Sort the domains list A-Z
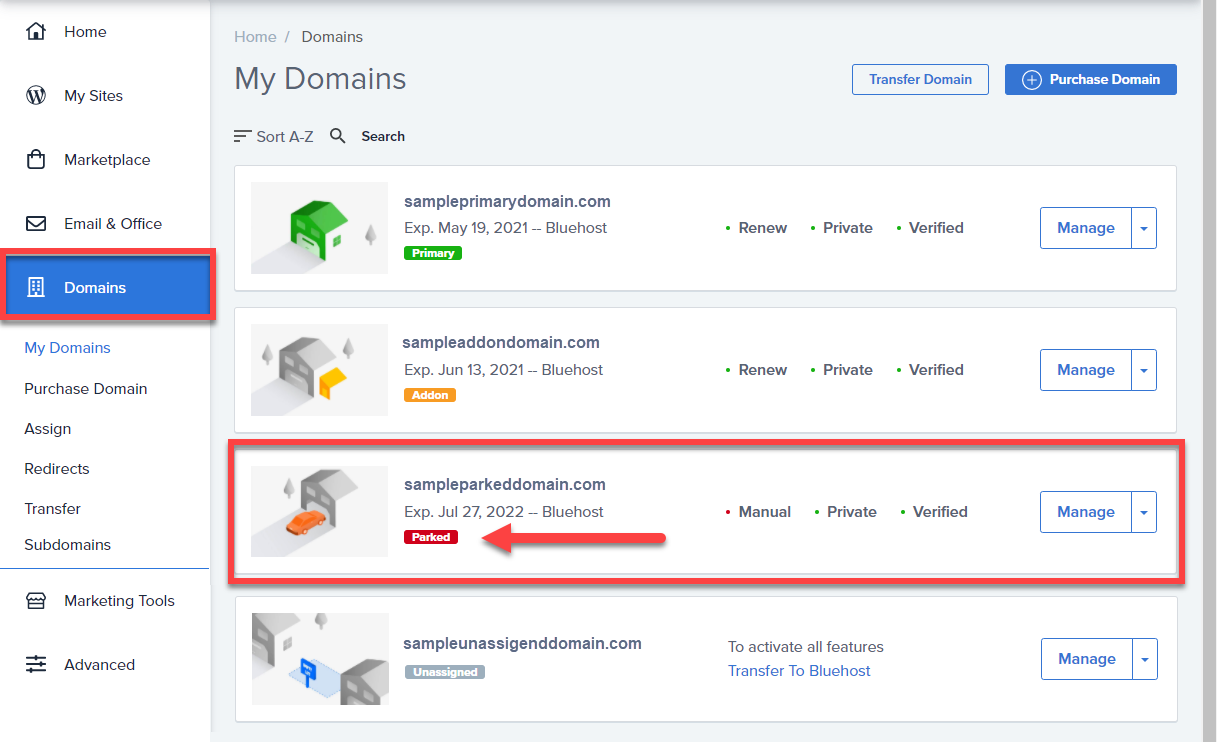The image size is (1217, 742). [x=274, y=136]
